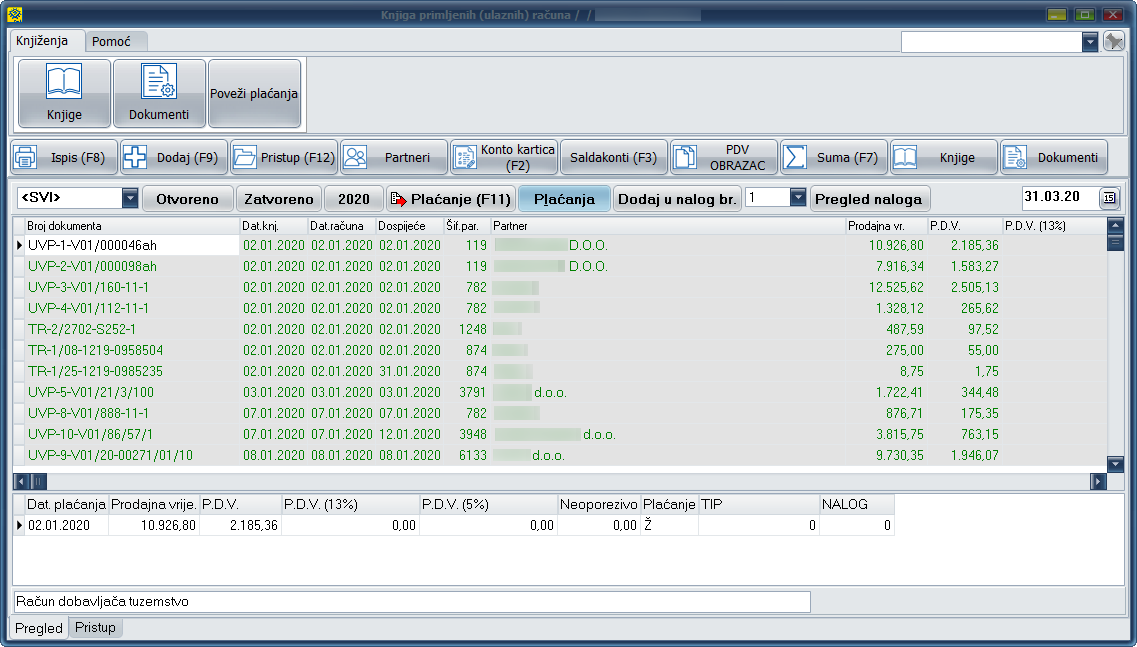
Task: Open the PDV OBRAZAC form
Action: coord(724,157)
